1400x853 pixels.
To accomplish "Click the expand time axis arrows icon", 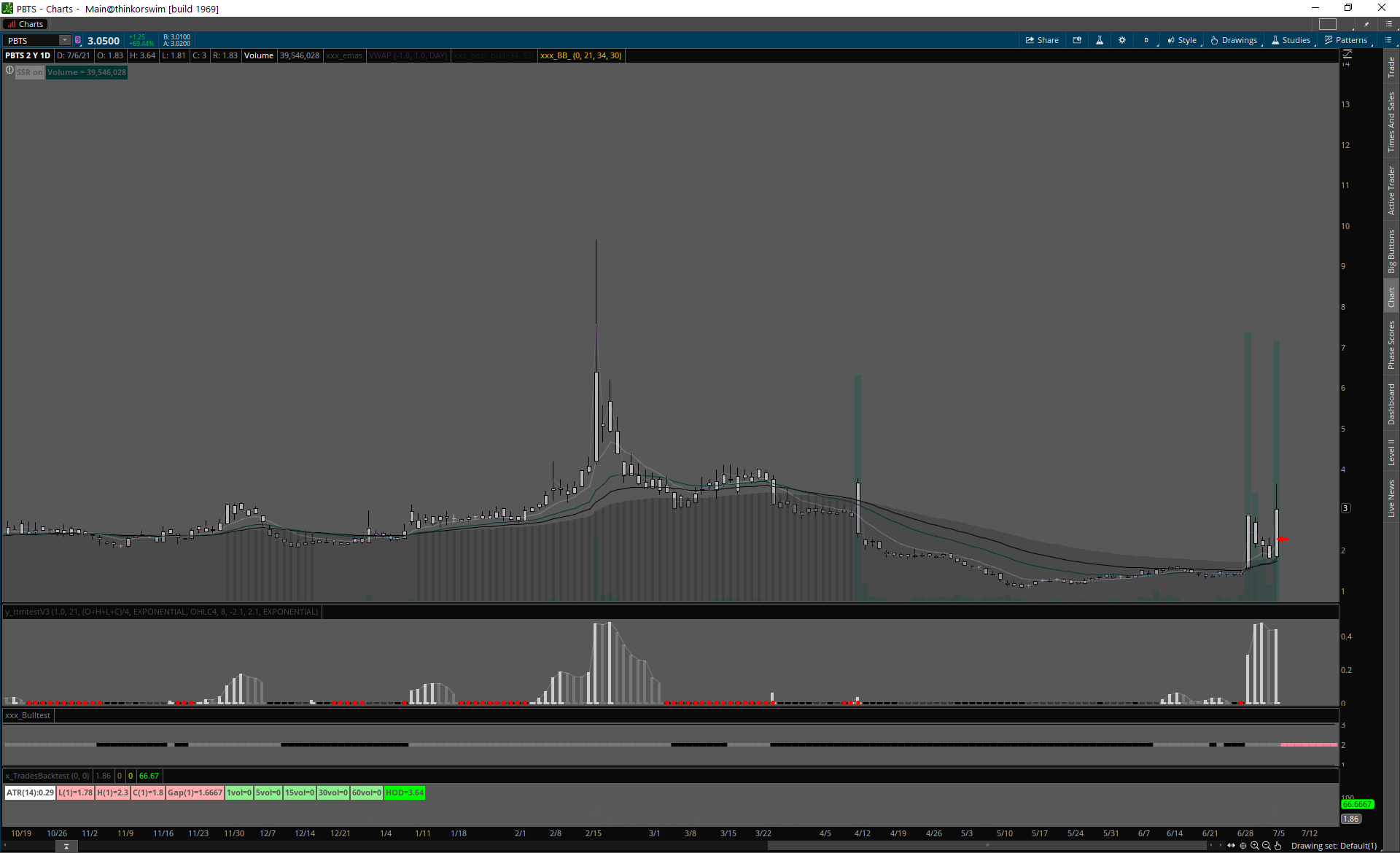I will coord(1232,846).
